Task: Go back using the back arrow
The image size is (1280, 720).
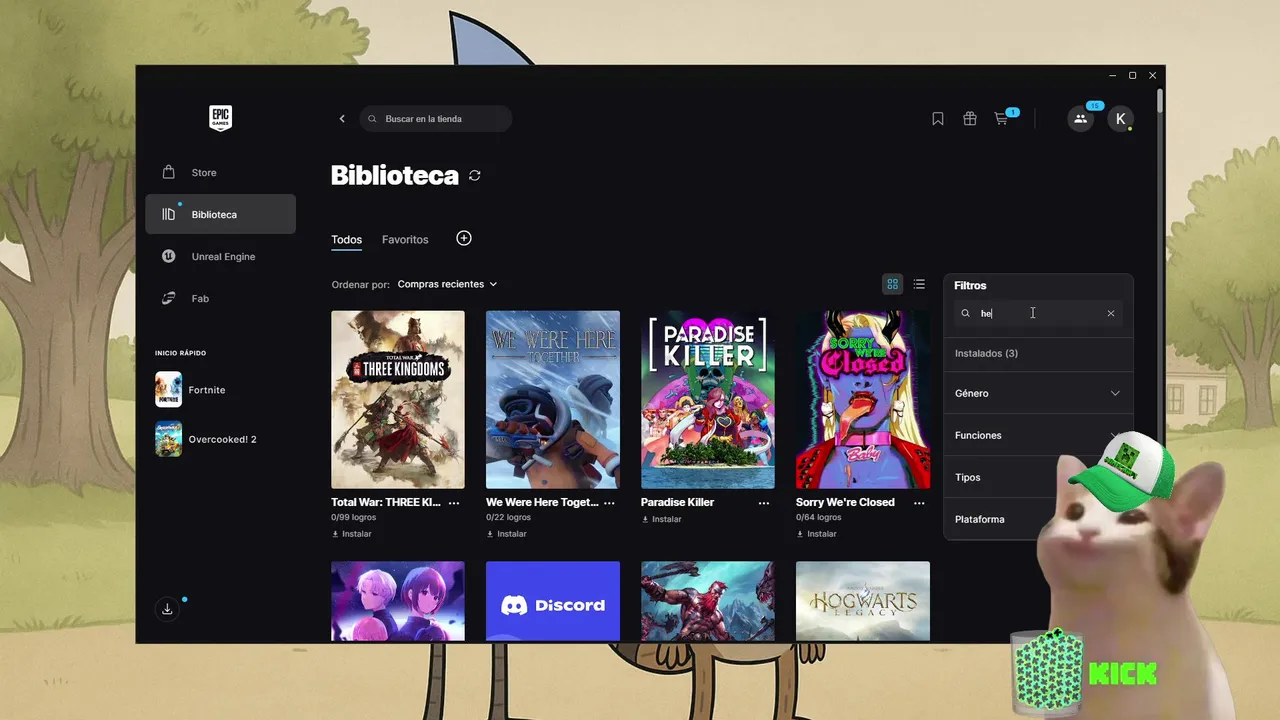Action: click(342, 119)
